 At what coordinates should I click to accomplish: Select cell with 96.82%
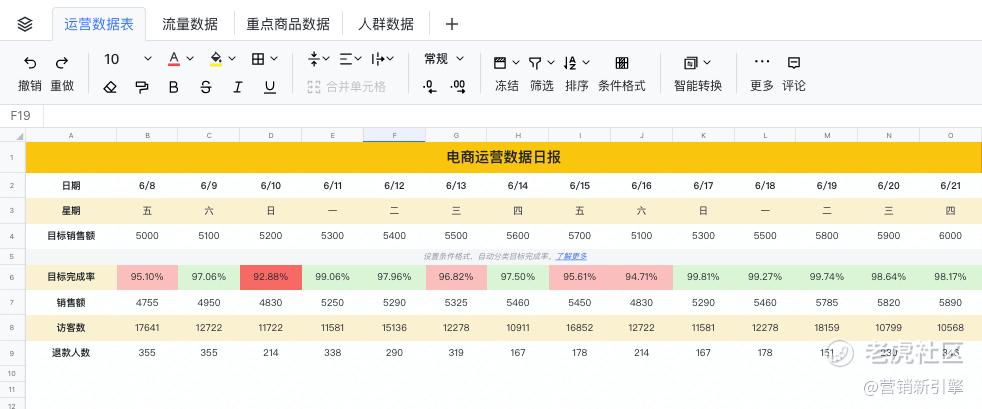(456, 277)
